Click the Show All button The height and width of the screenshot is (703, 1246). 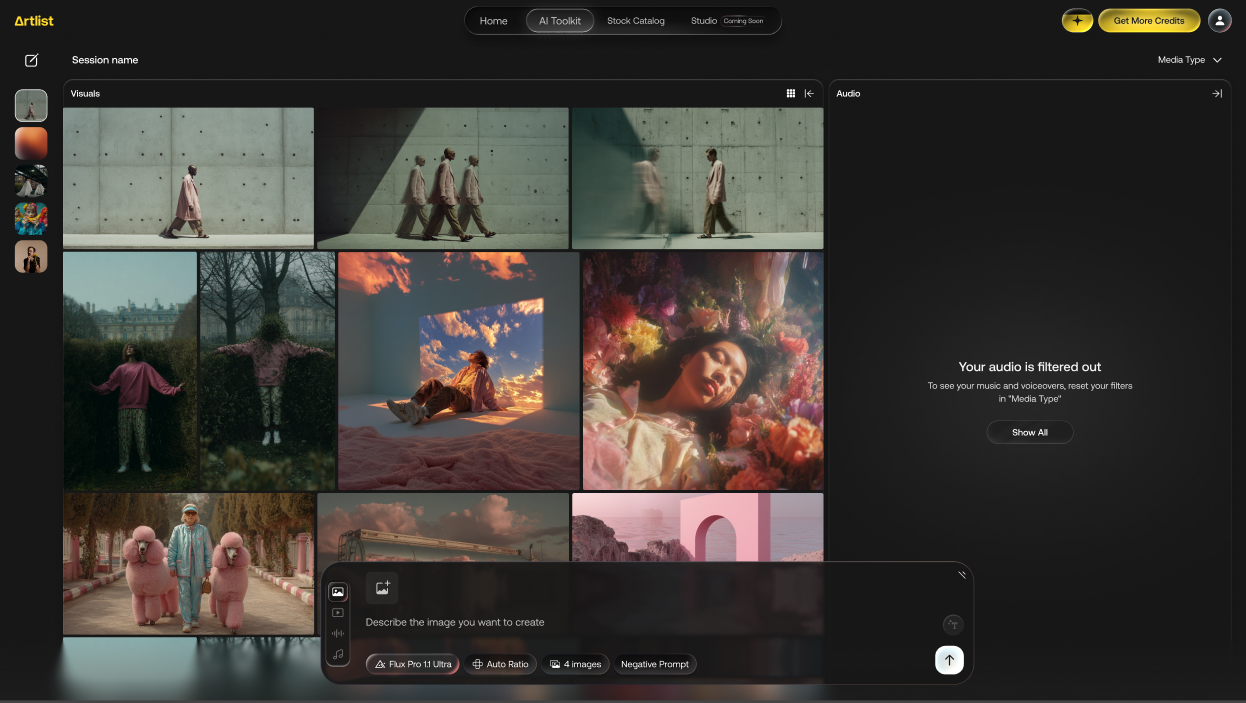[1029, 432]
